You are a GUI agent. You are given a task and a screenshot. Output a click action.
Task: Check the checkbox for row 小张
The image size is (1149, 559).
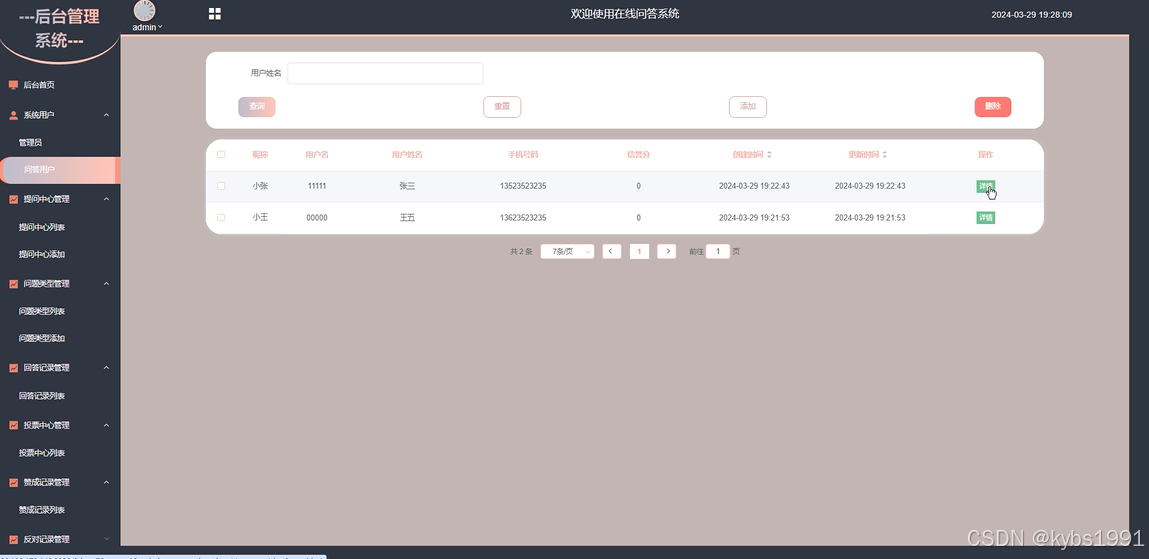pos(221,186)
